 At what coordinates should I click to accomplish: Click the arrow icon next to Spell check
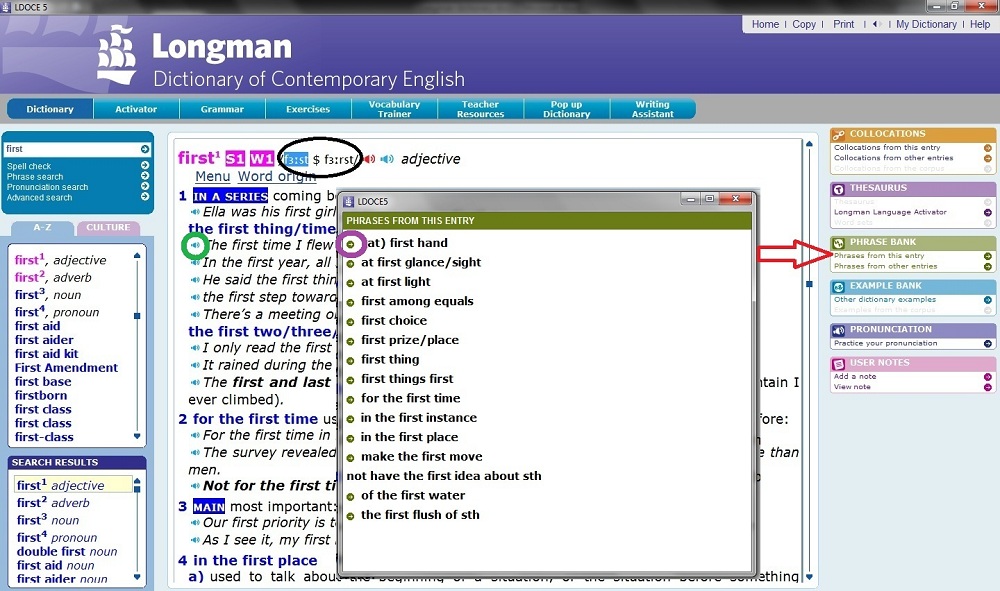[x=145, y=166]
